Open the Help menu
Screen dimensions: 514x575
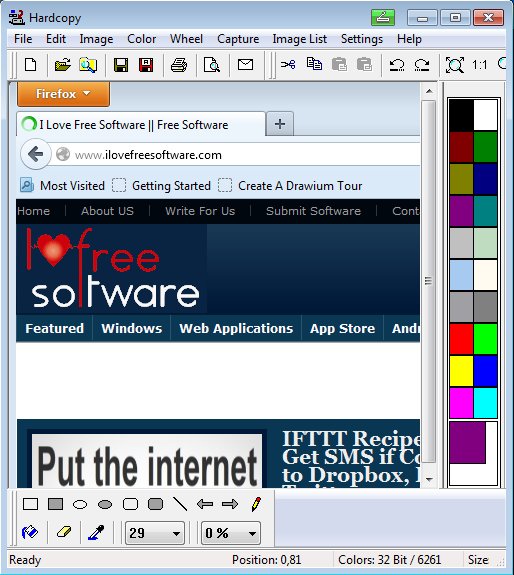tap(409, 39)
